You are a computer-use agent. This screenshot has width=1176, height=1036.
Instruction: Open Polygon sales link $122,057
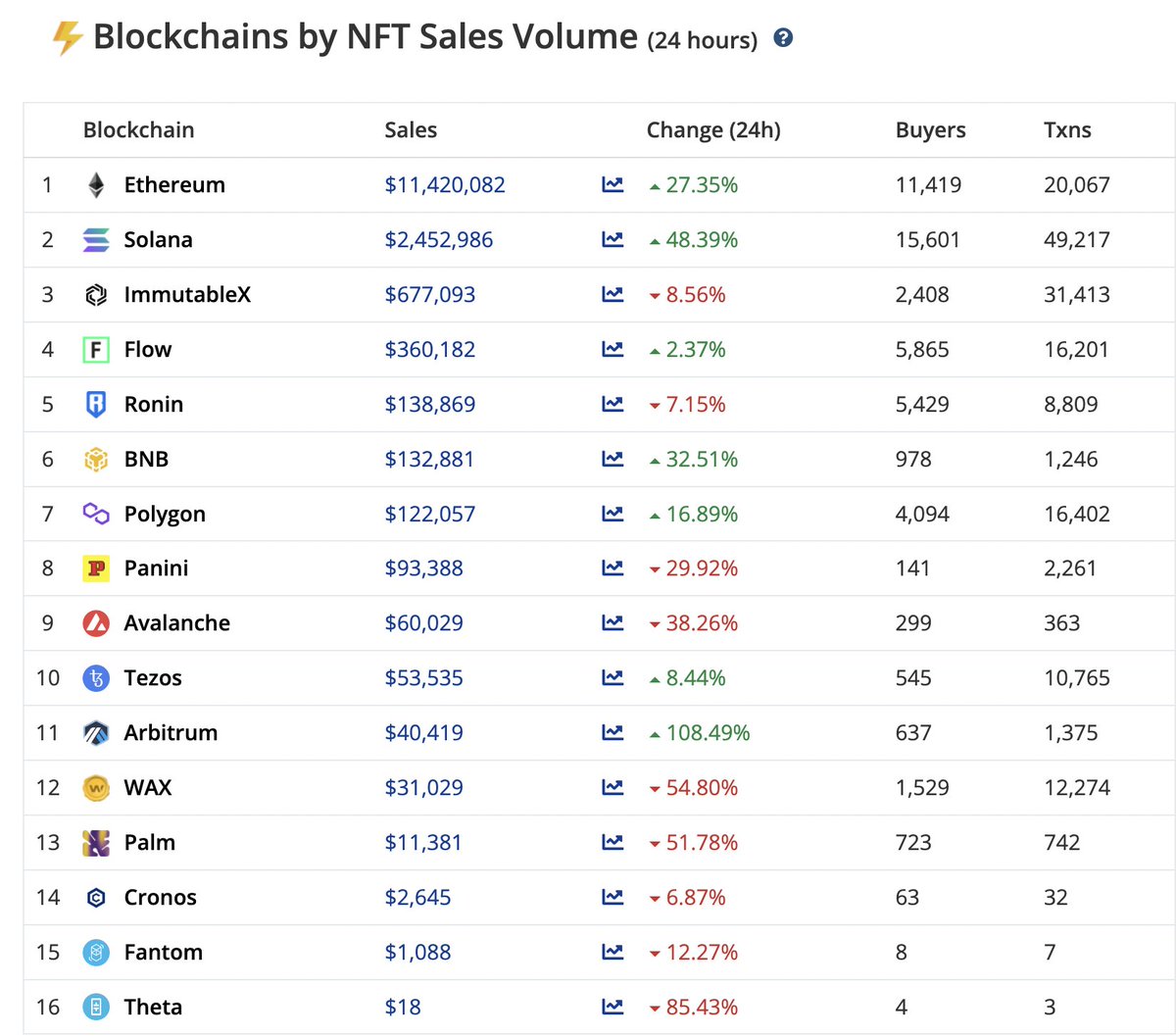coord(430,515)
